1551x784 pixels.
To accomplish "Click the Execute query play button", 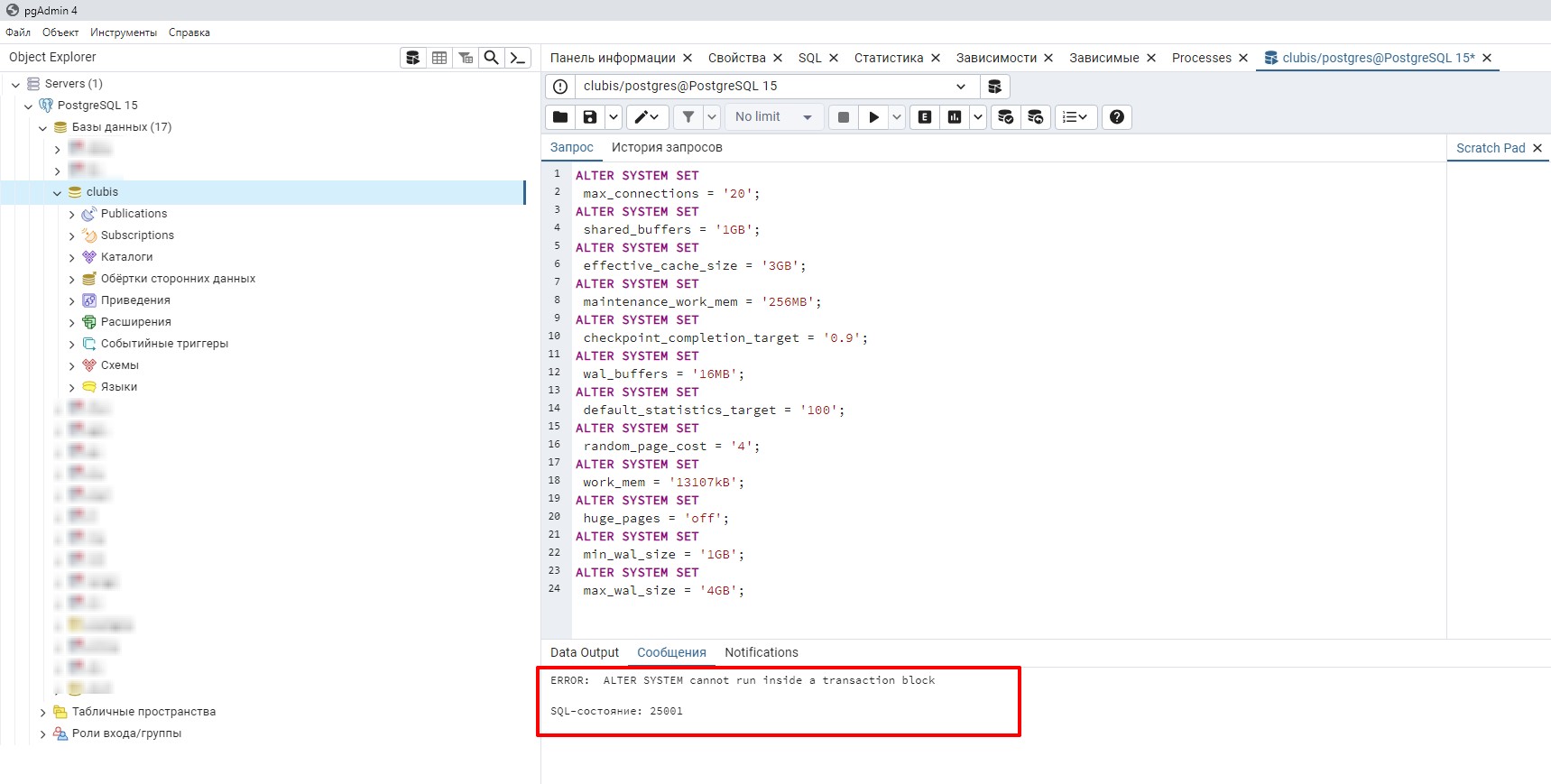I will pos(873,117).
